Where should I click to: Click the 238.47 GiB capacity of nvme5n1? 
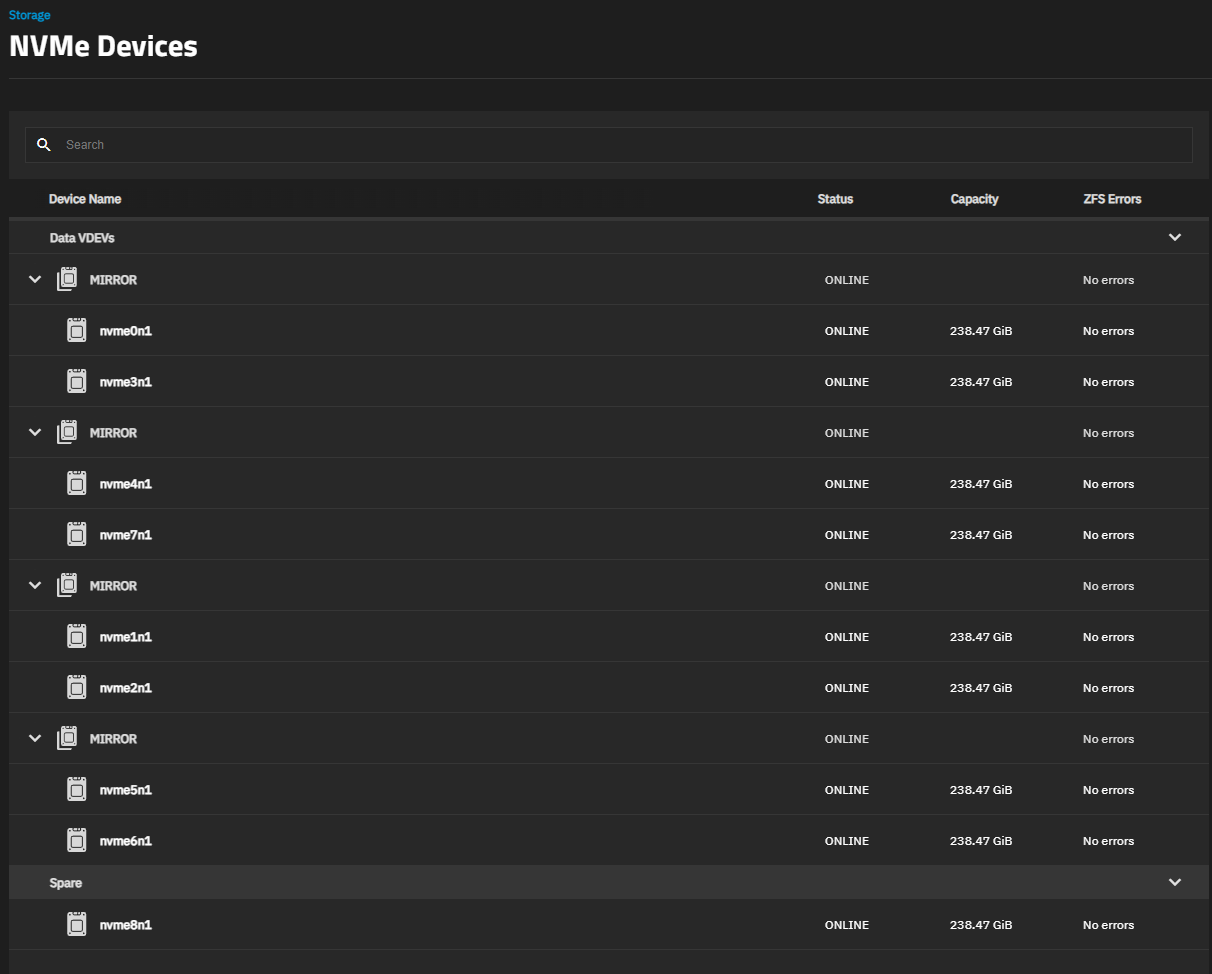click(x=981, y=790)
